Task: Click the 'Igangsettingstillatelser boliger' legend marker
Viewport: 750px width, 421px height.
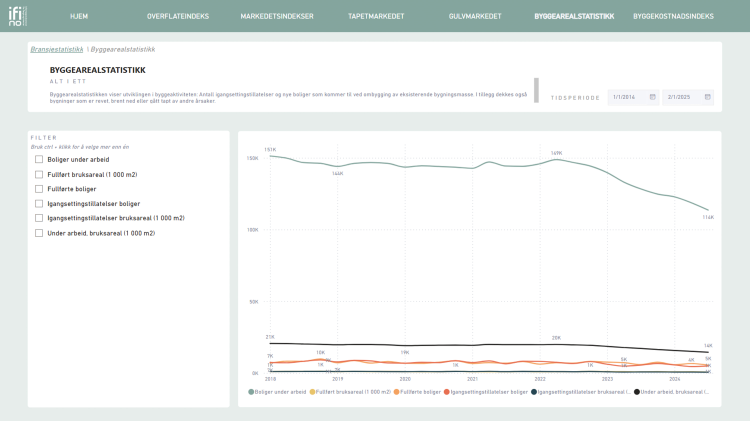Action: coord(453,392)
